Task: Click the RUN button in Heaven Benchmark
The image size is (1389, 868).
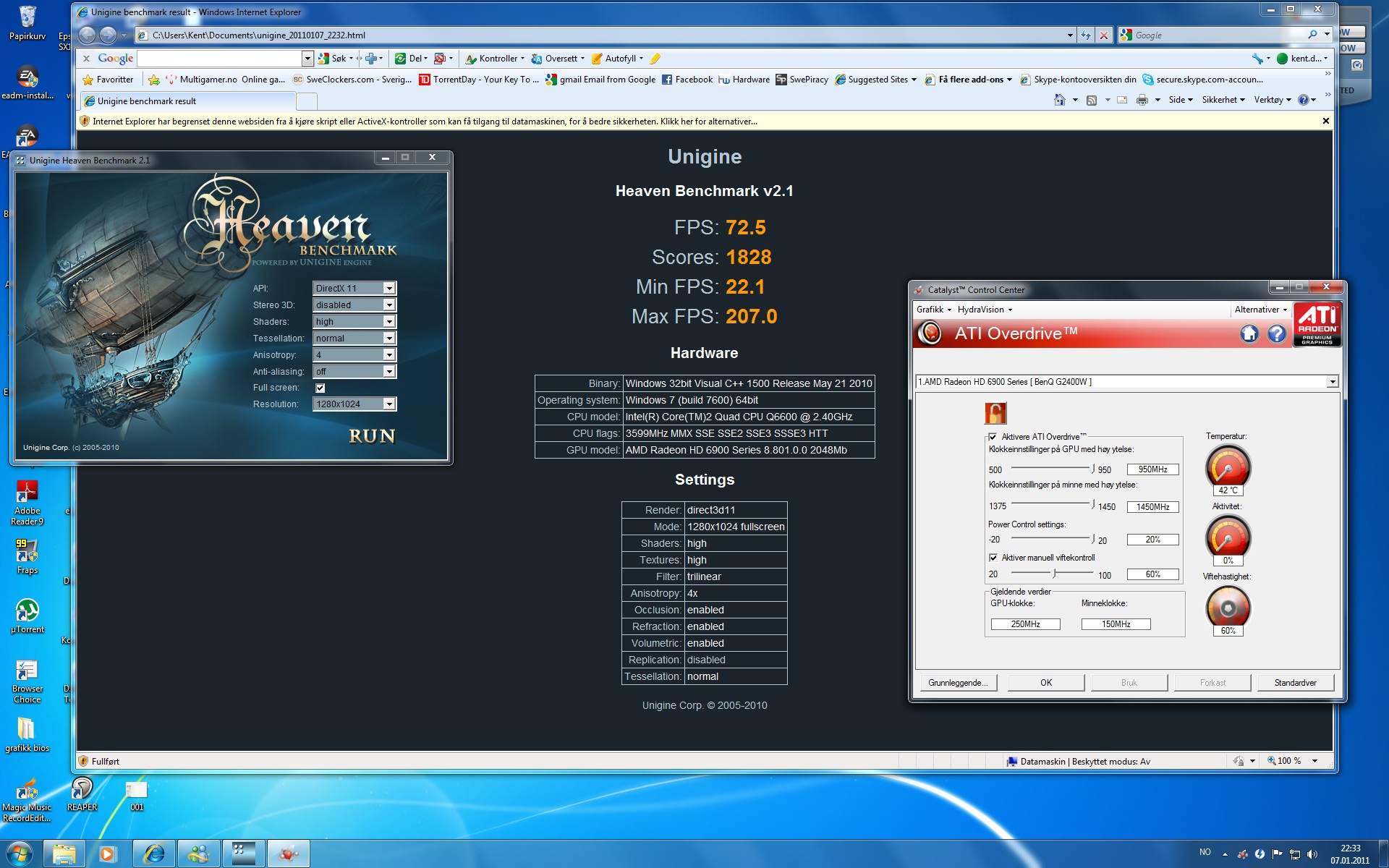Action: (x=372, y=436)
